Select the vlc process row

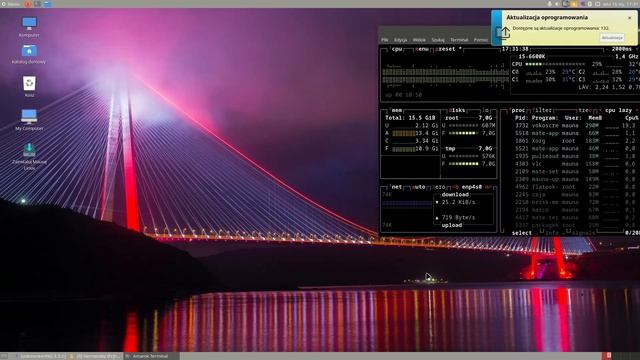pyautogui.click(x=575, y=164)
